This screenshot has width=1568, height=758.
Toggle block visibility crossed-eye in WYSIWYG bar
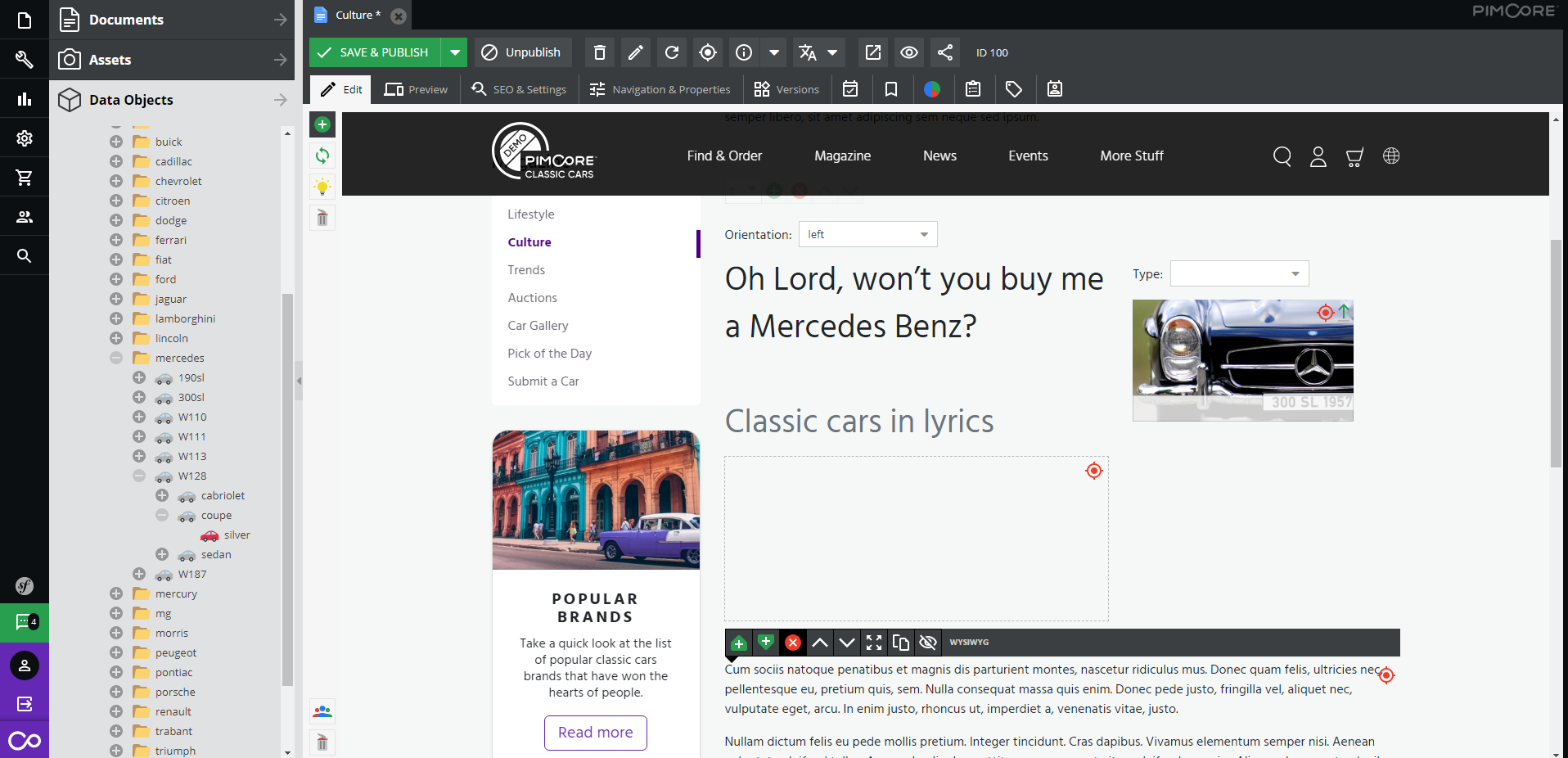tap(928, 643)
